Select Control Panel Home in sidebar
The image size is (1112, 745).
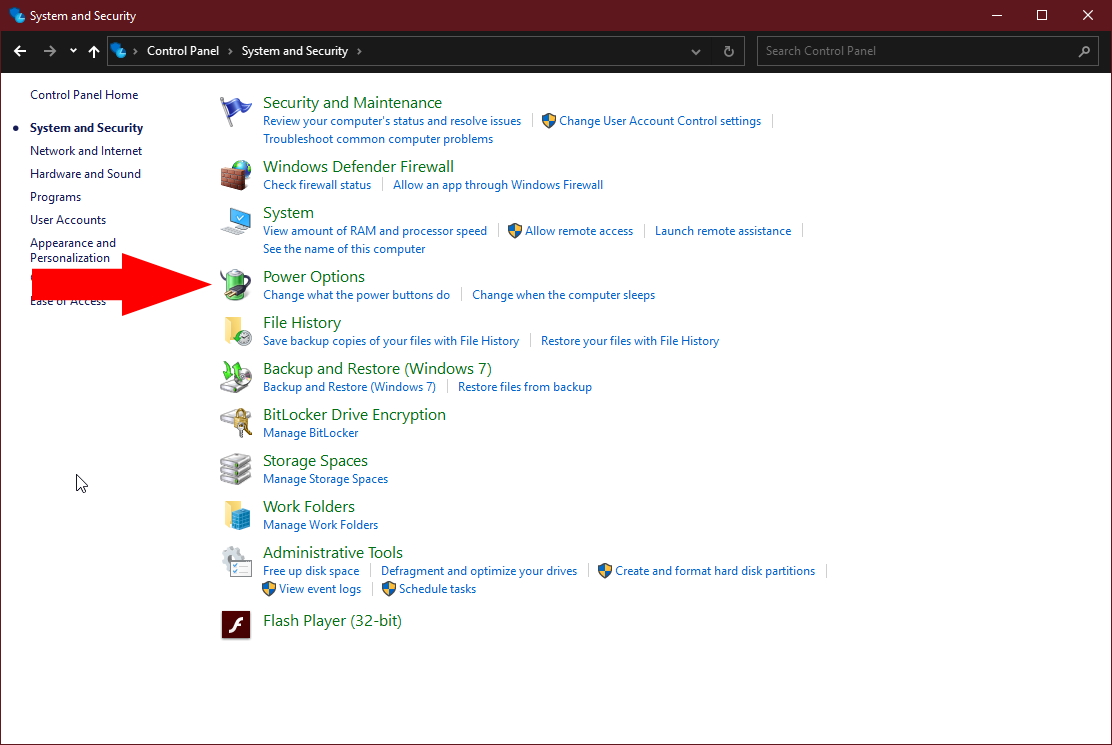click(84, 95)
